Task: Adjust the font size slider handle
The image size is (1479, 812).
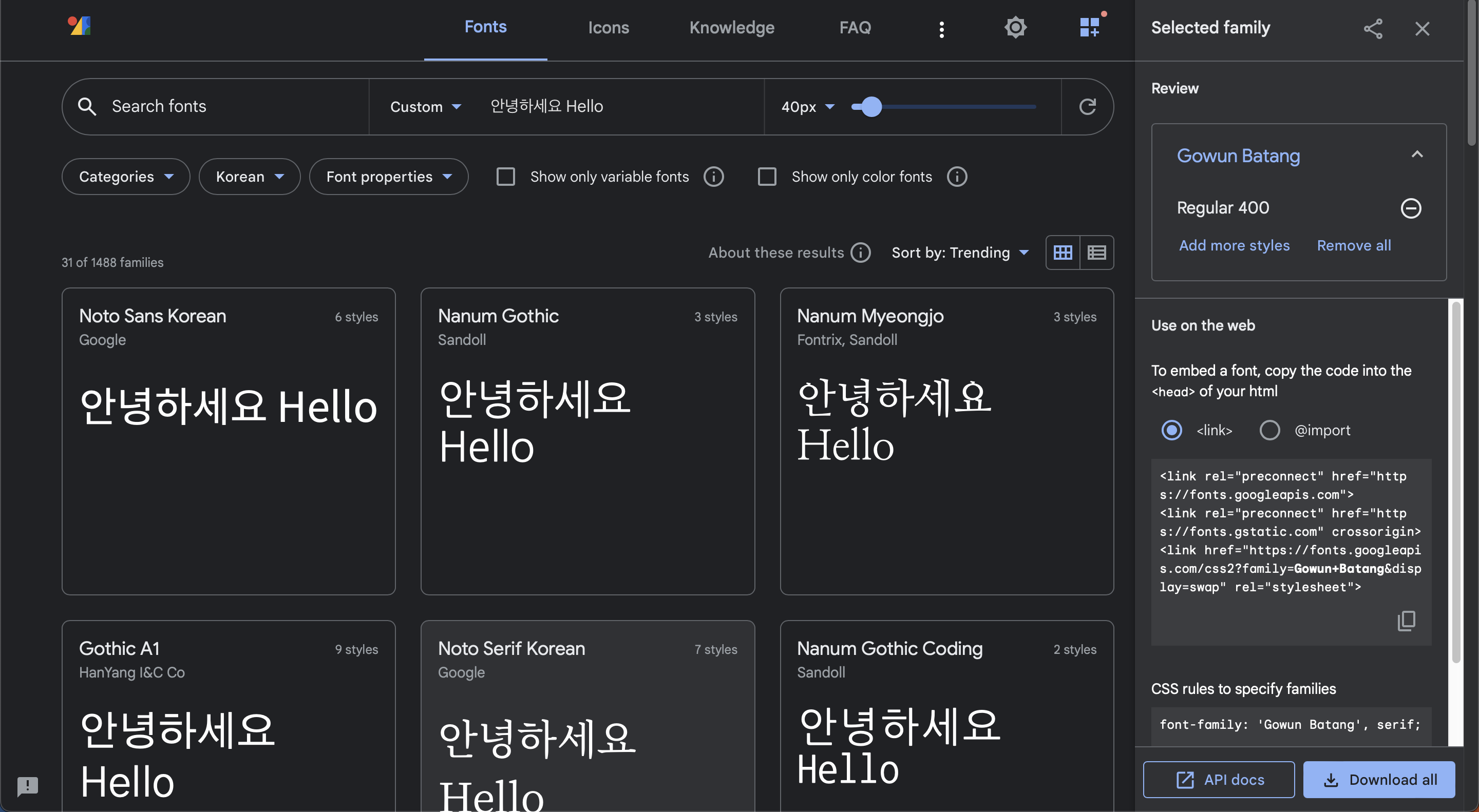Action: coord(871,107)
